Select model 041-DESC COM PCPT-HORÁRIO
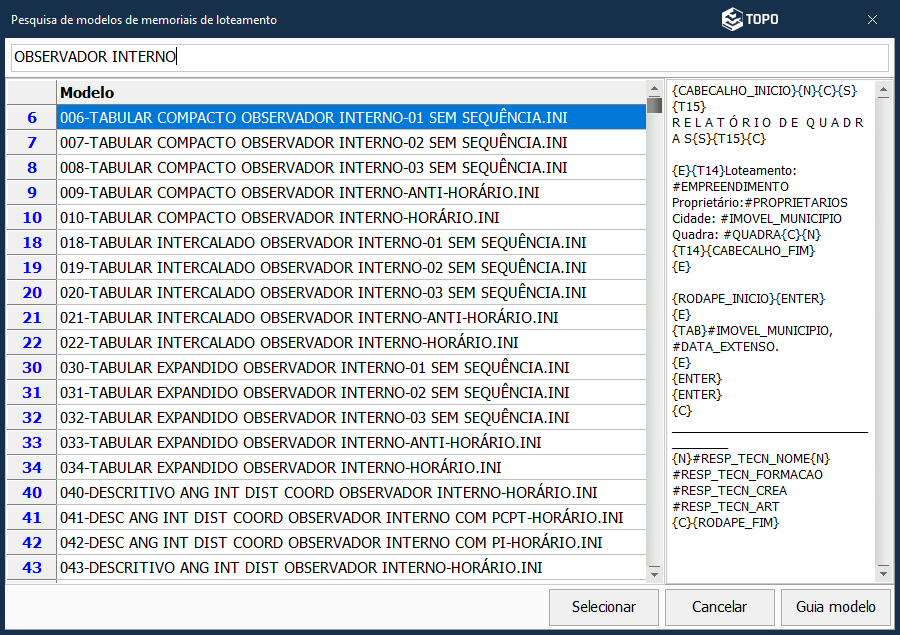 (x=341, y=518)
